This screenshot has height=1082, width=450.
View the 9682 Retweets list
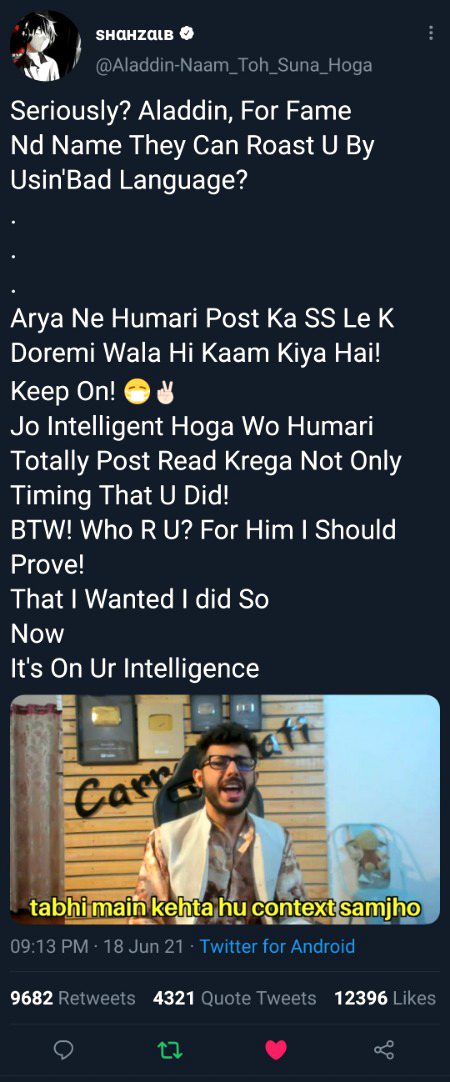pos(72,998)
